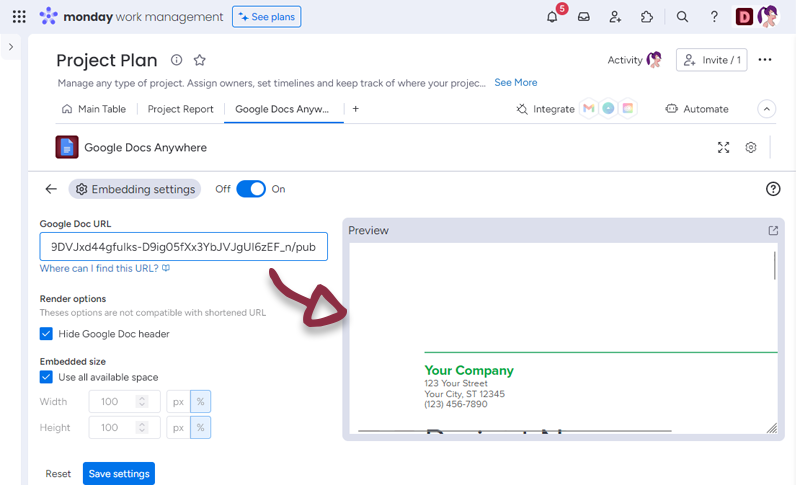Screen dimensions: 800x485
Task: Expand the widget to fullscreen
Action: 724,148
